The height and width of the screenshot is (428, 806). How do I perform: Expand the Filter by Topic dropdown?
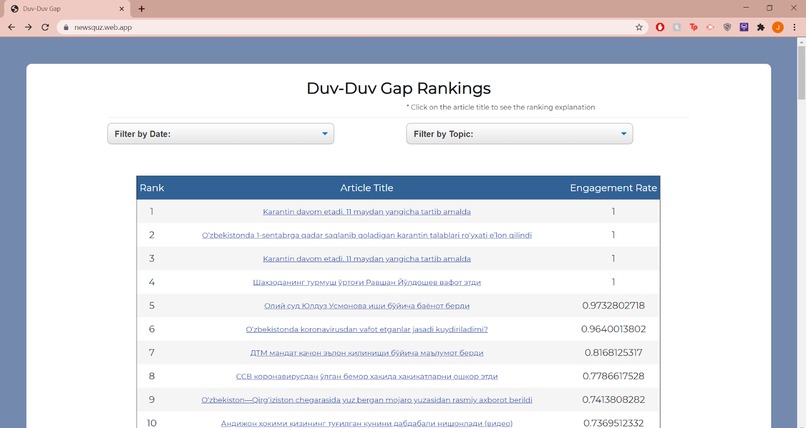click(x=519, y=134)
